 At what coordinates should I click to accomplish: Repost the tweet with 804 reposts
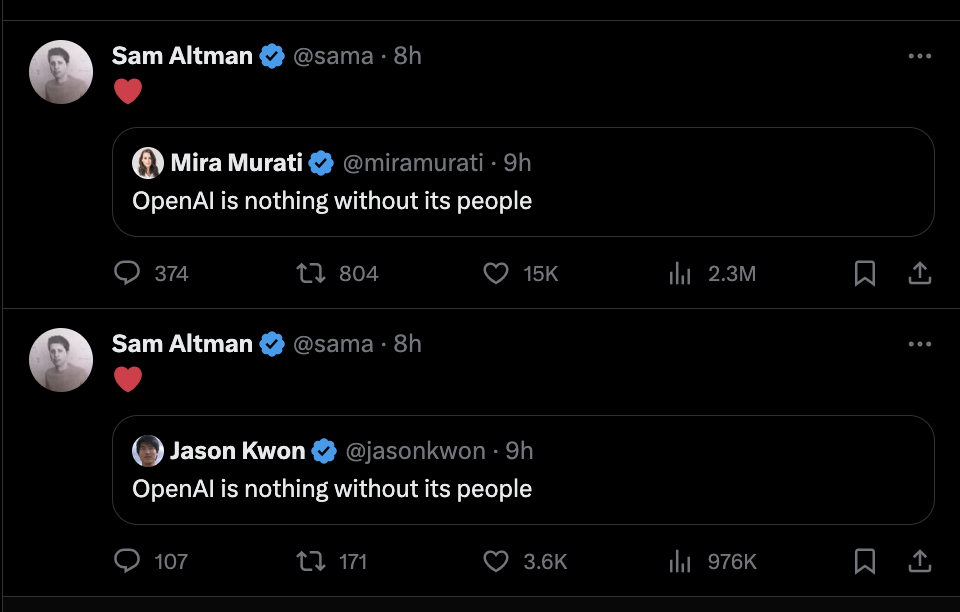click(313, 273)
